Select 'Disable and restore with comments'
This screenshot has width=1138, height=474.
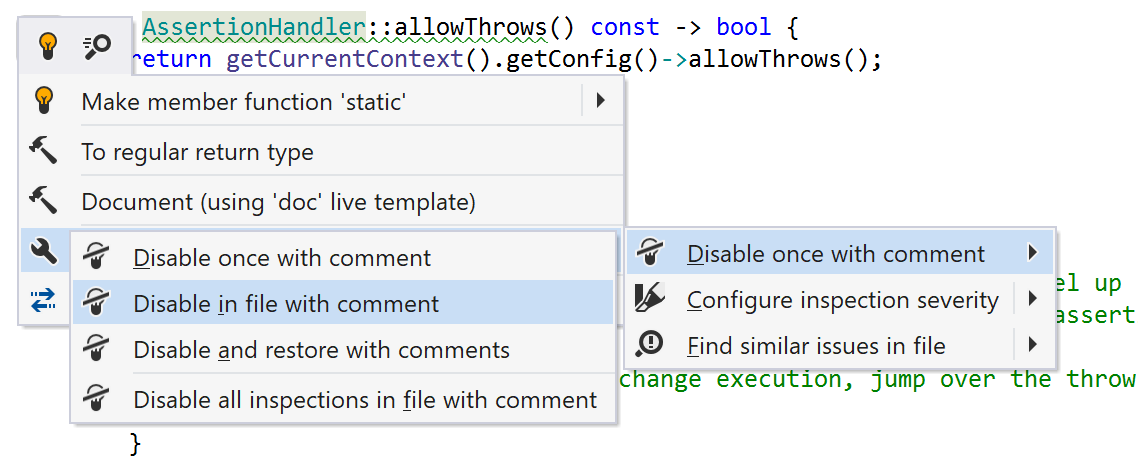coord(321,351)
